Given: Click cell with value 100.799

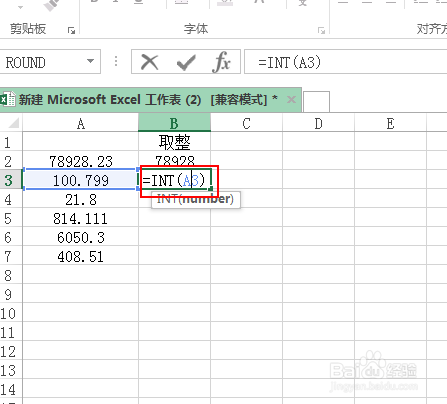Looking at the screenshot, I should pos(80,180).
